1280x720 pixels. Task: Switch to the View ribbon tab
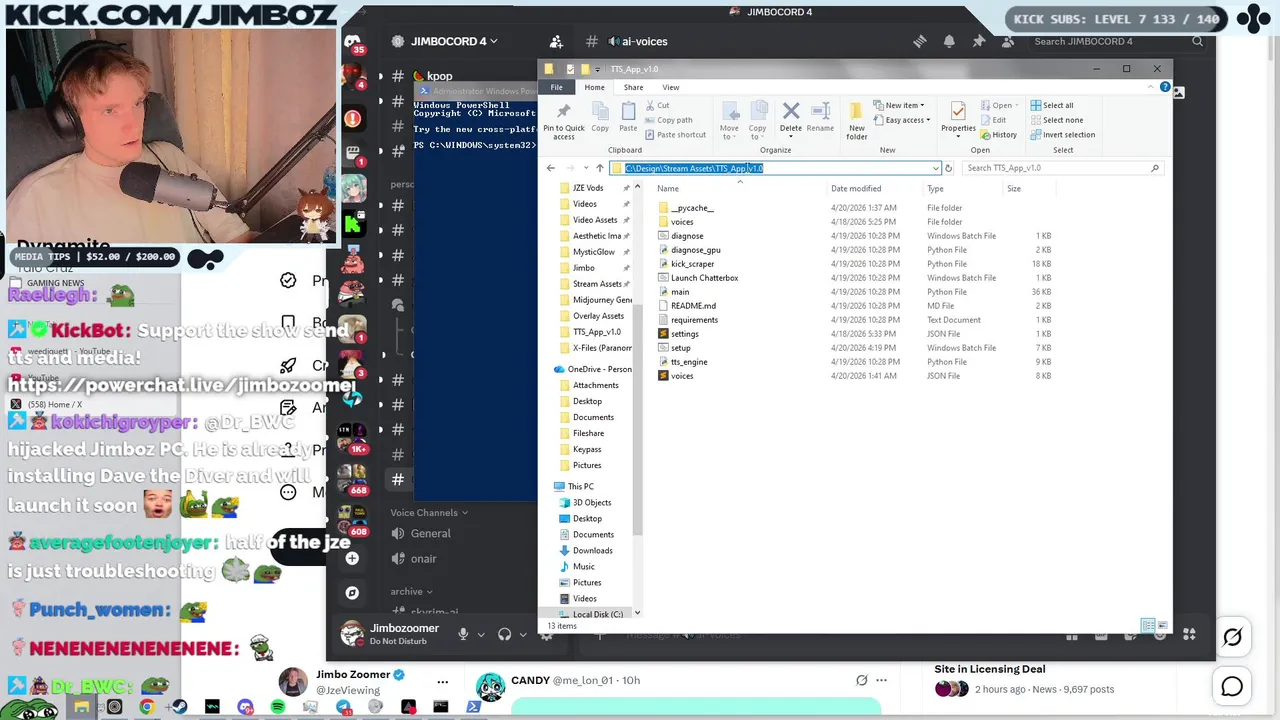[x=671, y=87]
